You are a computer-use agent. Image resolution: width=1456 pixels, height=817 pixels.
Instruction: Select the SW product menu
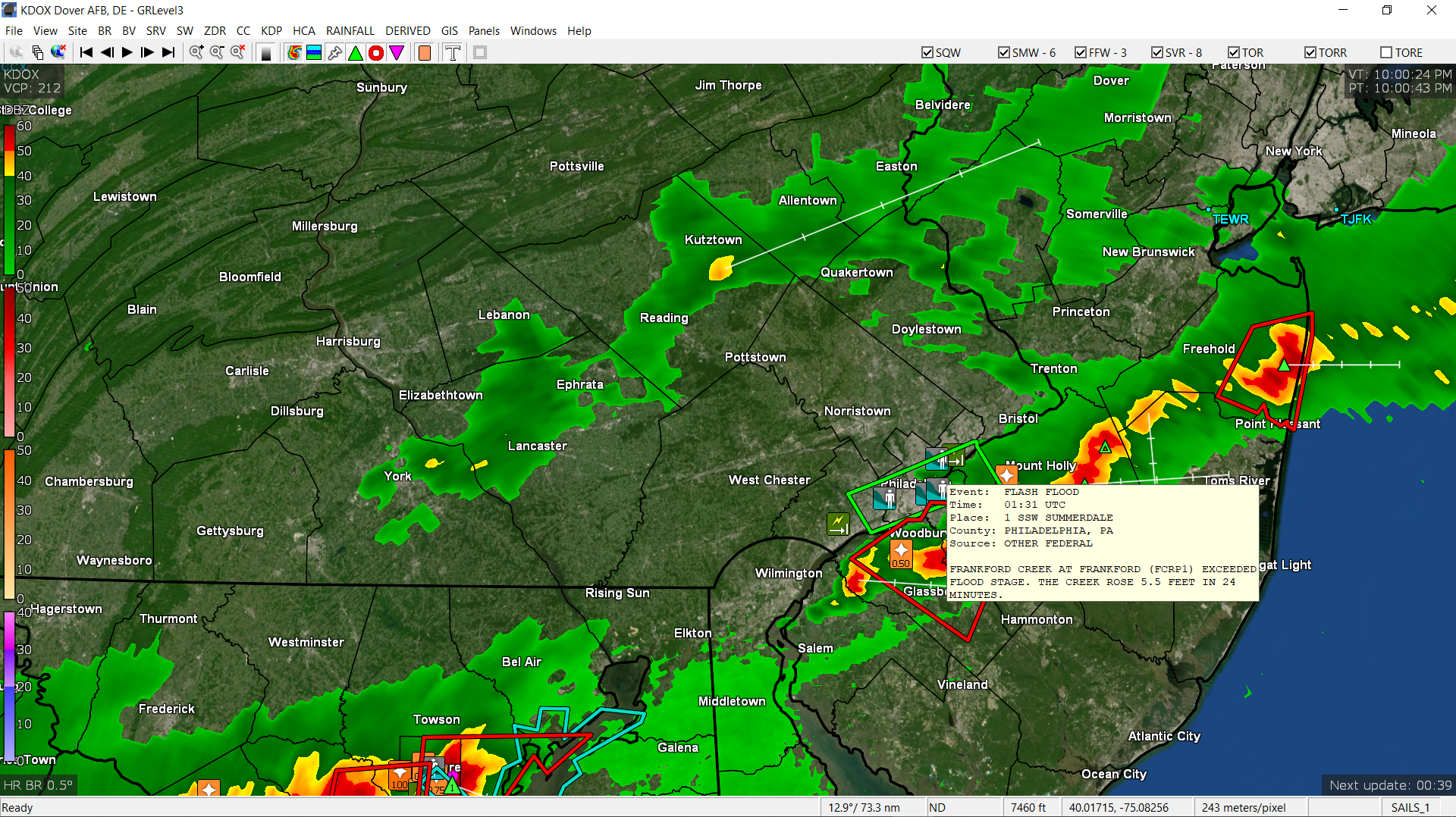pos(185,31)
